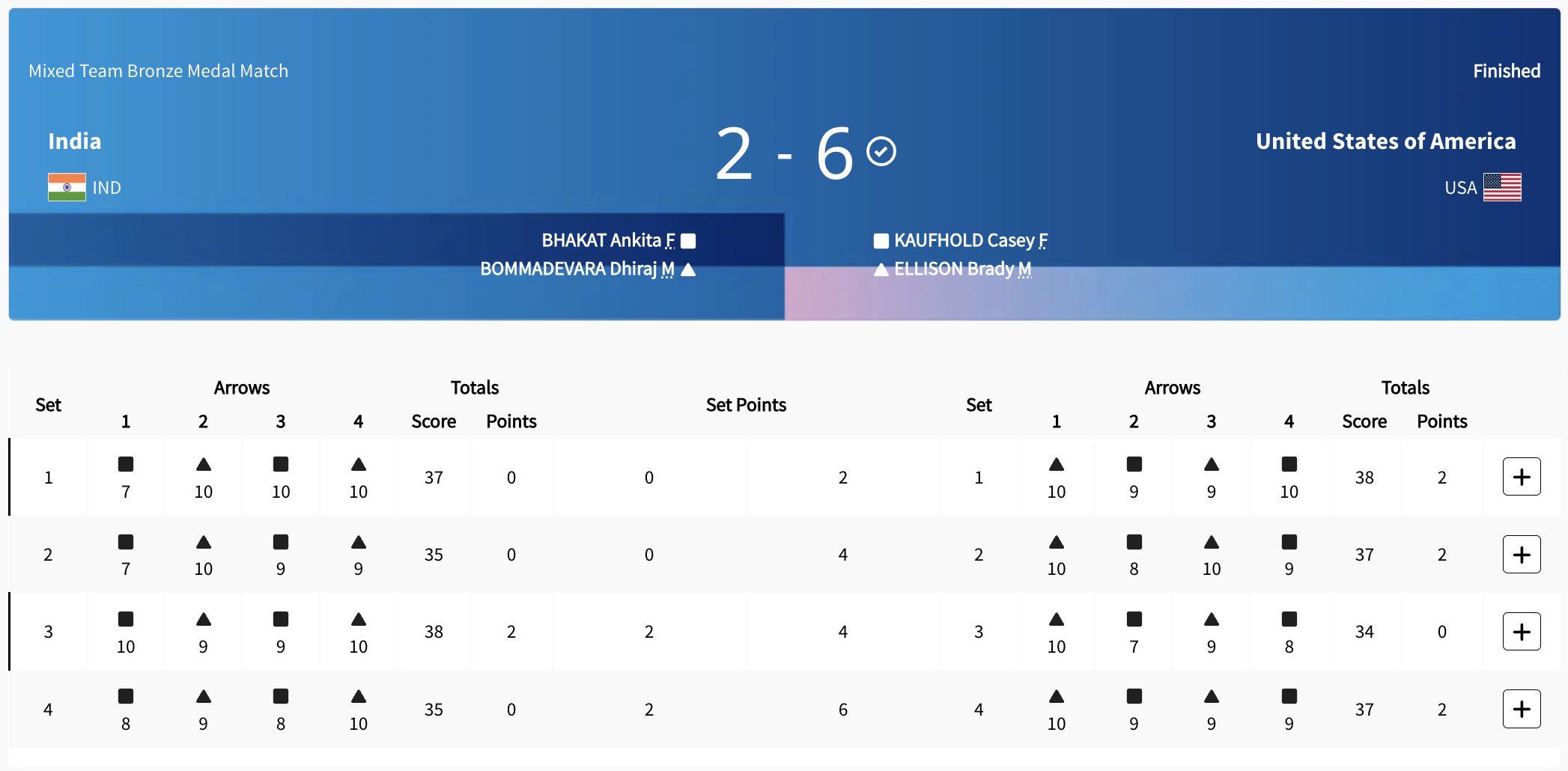Expand set 1 details with plus button
The width and height of the screenshot is (1568, 771).
1521,477
